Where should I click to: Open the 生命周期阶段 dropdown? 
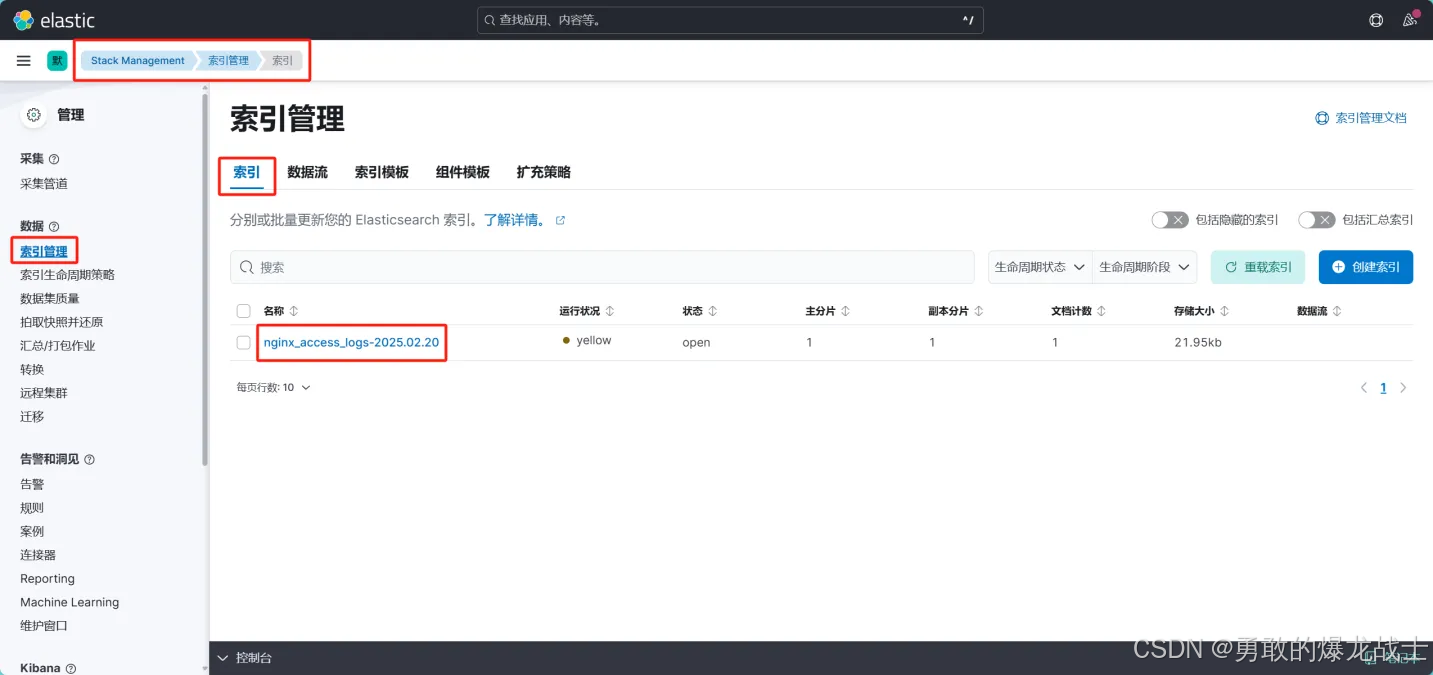click(x=1144, y=267)
